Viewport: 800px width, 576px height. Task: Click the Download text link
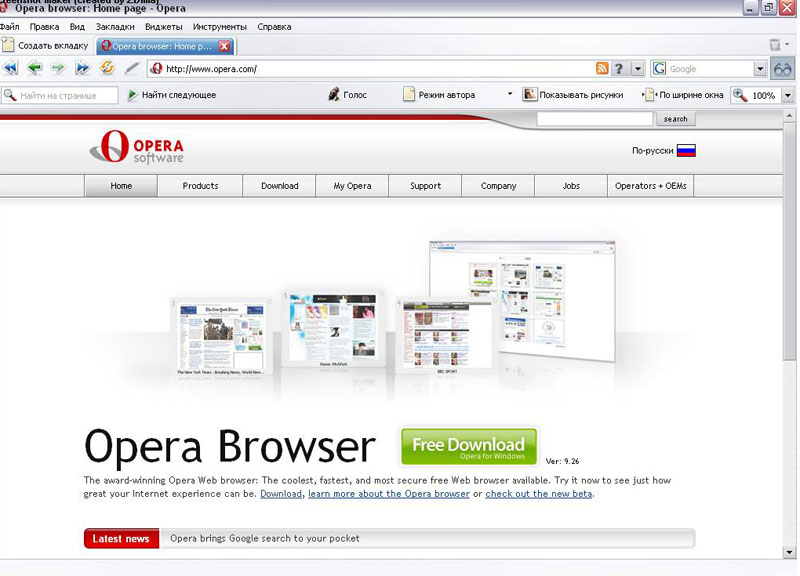tap(281, 494)
